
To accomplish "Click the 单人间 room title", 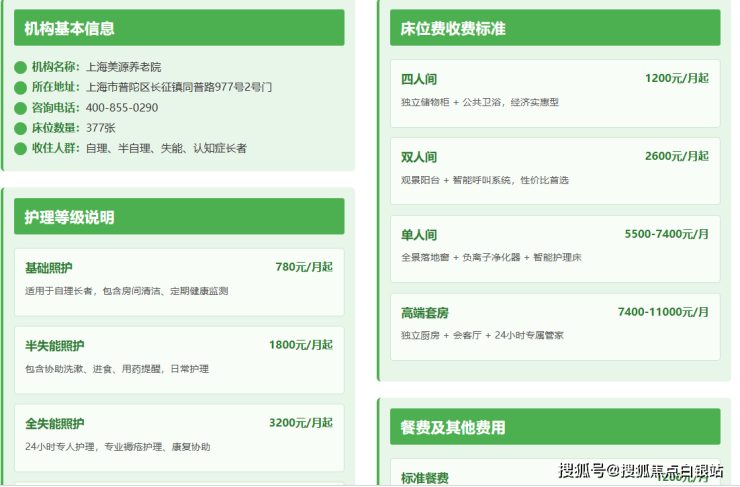I will [419, 235].
